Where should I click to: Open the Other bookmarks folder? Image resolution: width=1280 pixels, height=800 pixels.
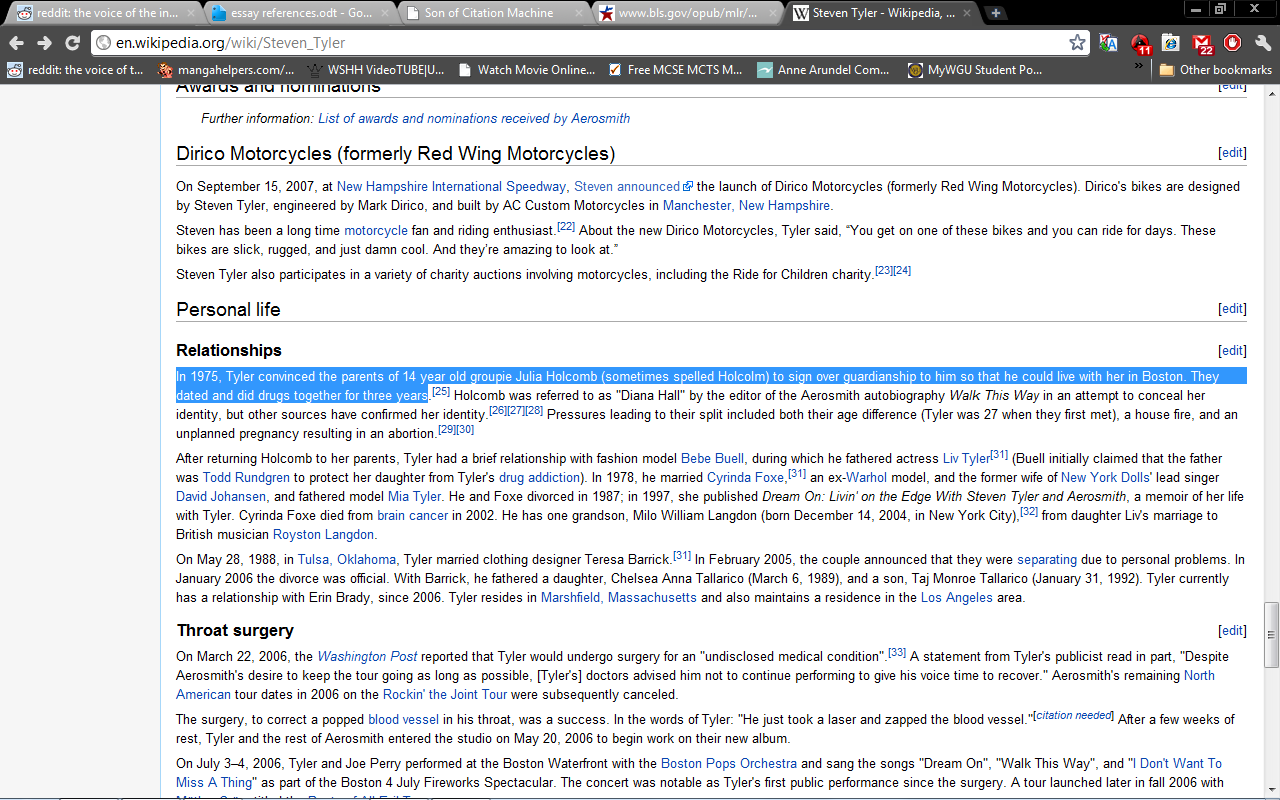pyautogui.click(x=1215, y=70)
